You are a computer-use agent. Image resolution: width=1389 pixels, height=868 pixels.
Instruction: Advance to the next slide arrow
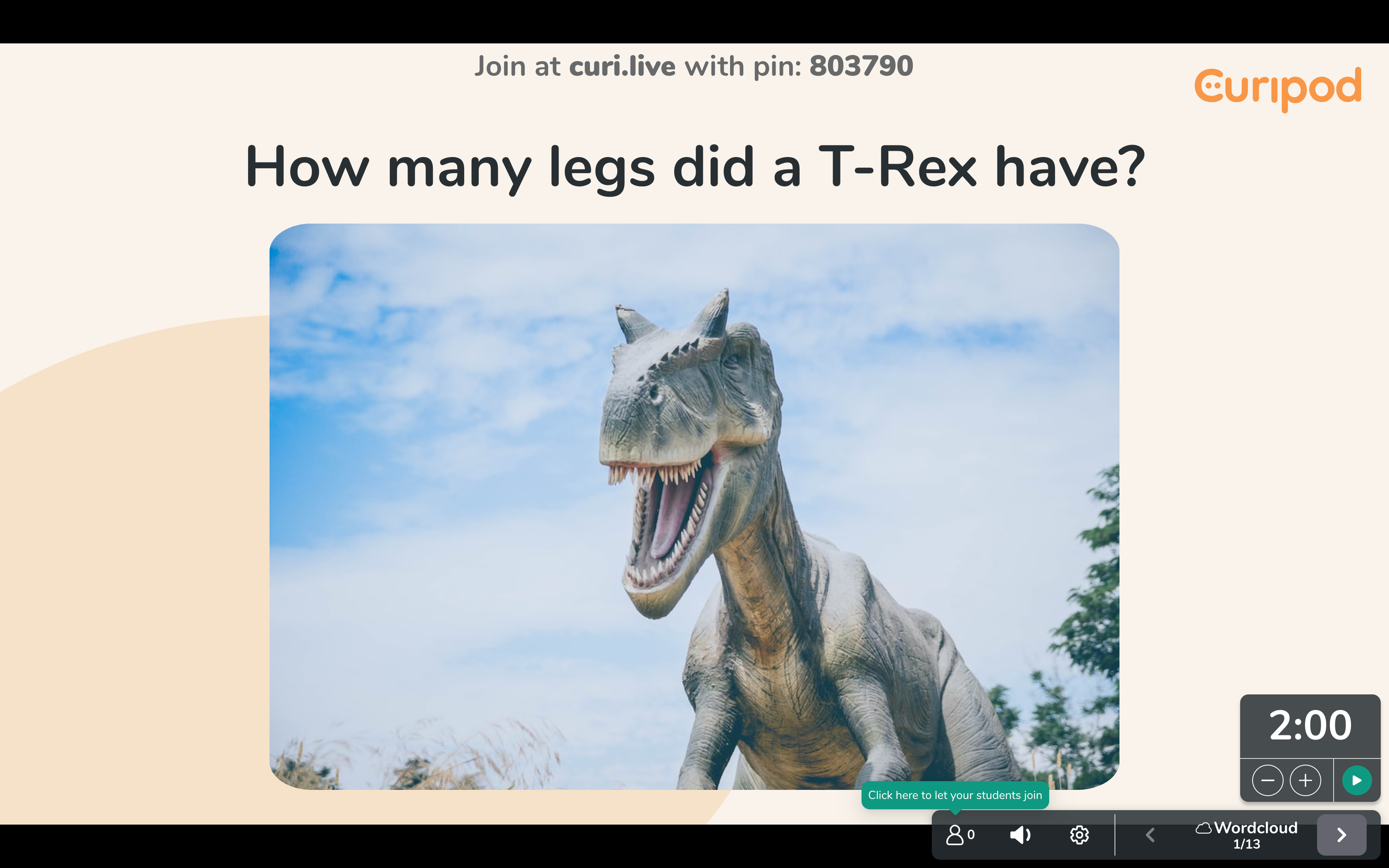[1341, 835]
